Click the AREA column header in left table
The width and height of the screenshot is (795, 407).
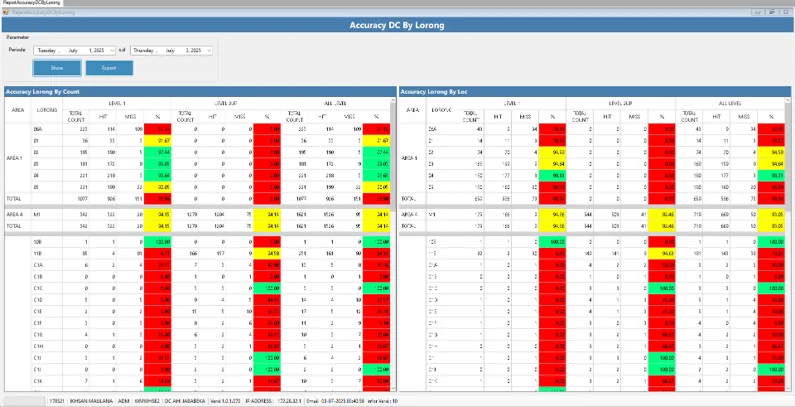(x=18, y=110)
